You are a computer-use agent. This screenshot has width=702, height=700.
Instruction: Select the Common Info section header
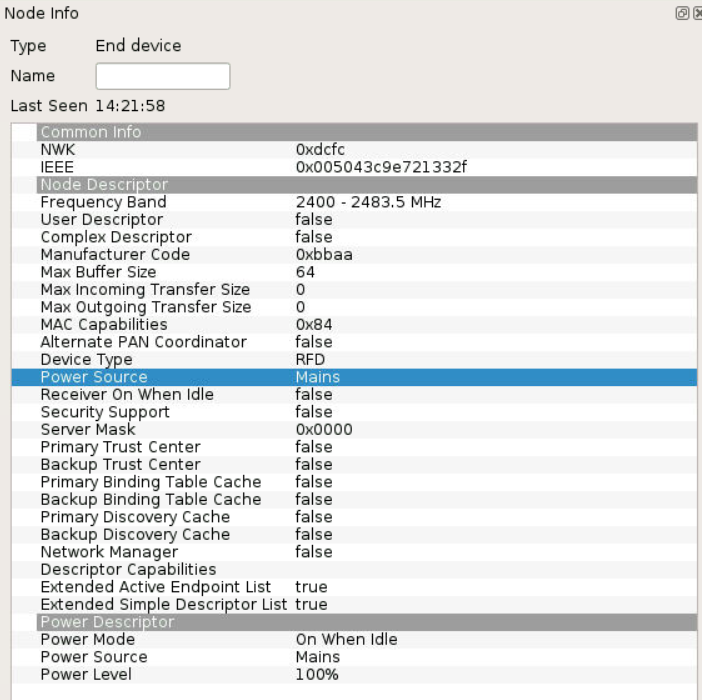click(367, 132)
